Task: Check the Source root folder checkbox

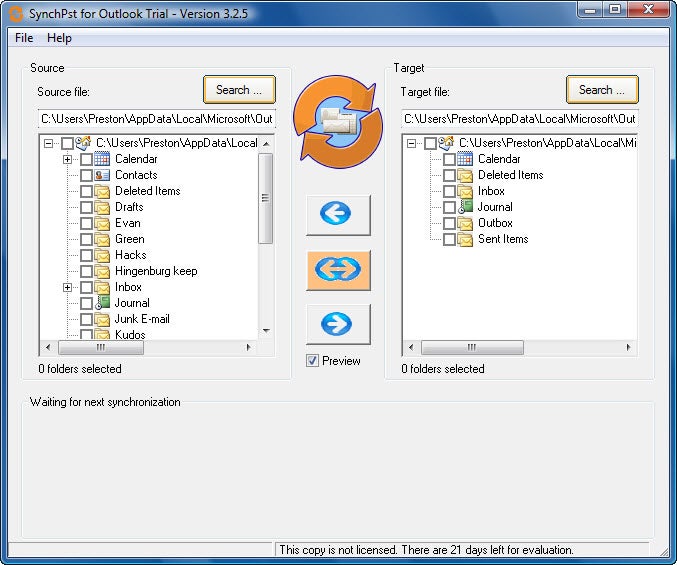Action: point(67,143)
